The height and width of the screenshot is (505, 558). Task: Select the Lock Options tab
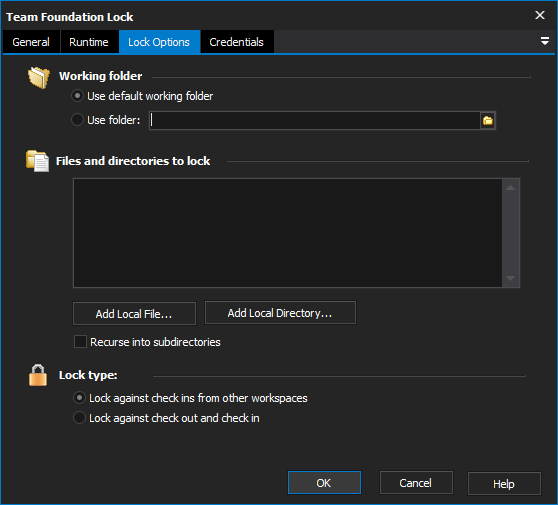click(159, 42)
